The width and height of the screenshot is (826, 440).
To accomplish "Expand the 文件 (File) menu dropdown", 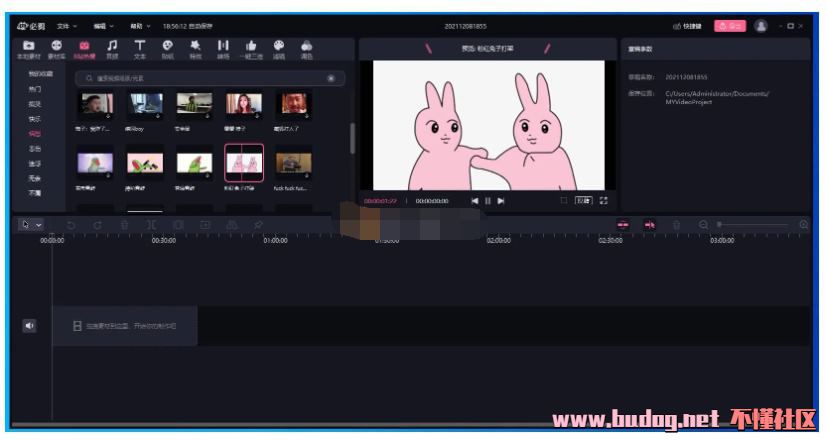I will pyautogui.click(x=65, y=25).
